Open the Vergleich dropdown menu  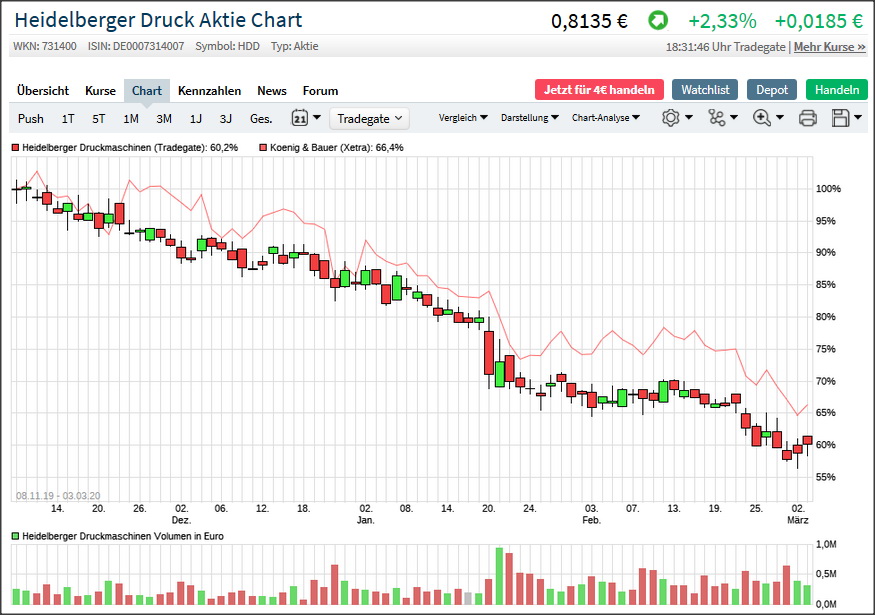tap(463, 118)
